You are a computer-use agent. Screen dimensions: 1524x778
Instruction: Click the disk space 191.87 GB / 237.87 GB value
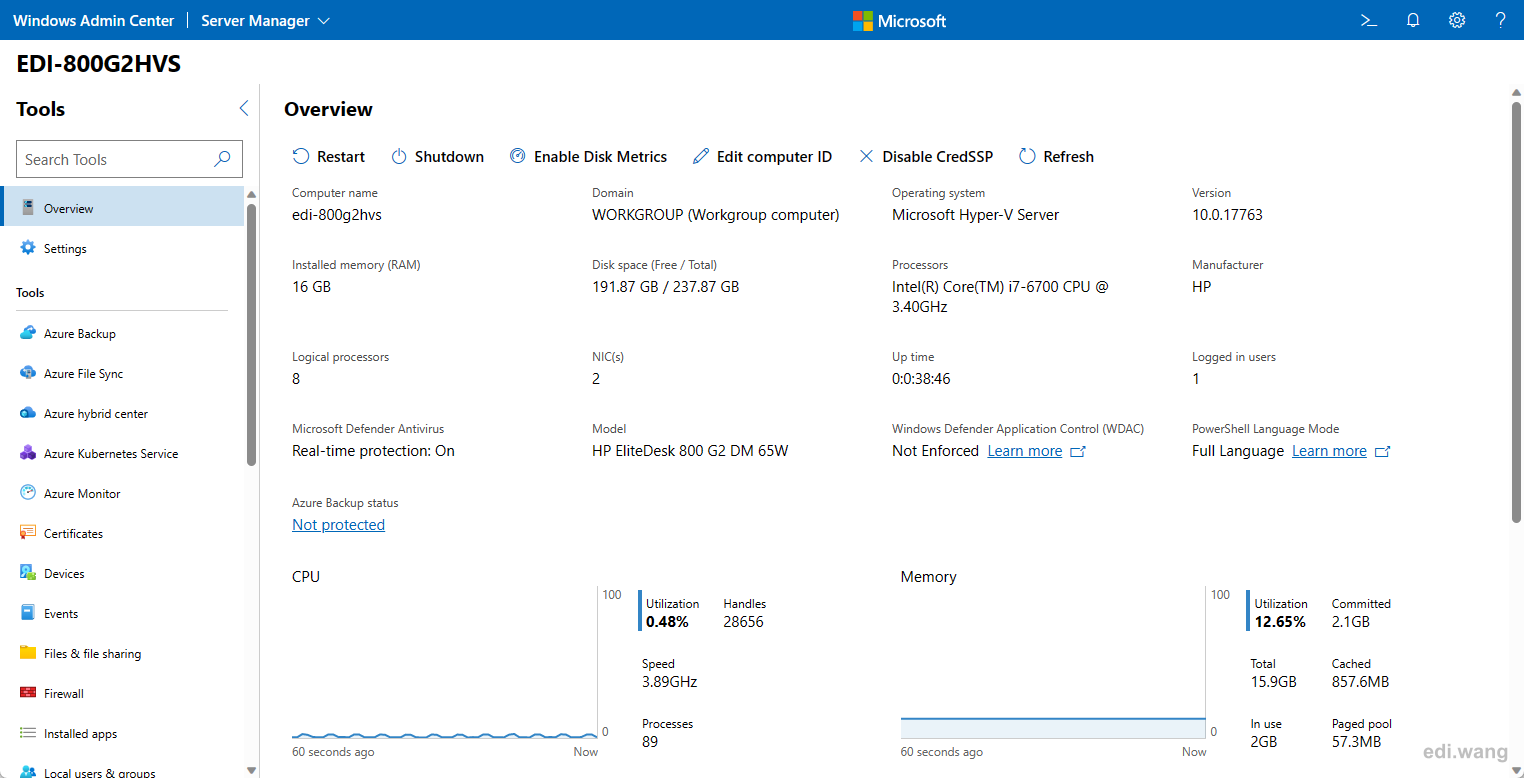point(666,287)
